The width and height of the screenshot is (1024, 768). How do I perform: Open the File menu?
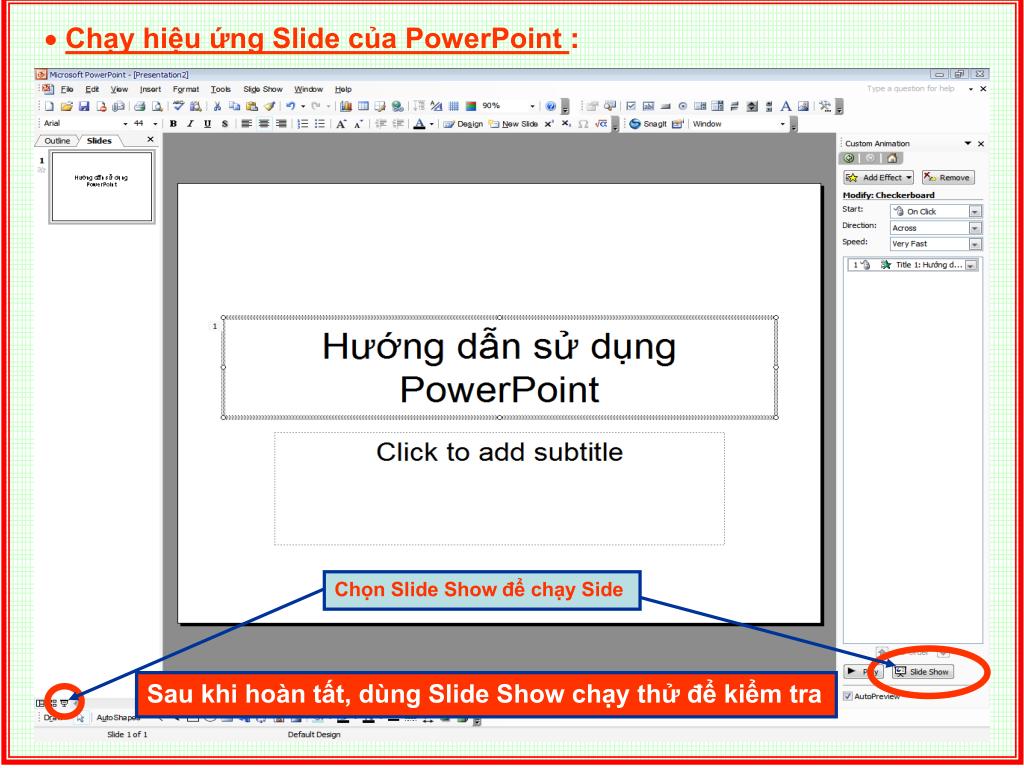[x=67, y=89]
